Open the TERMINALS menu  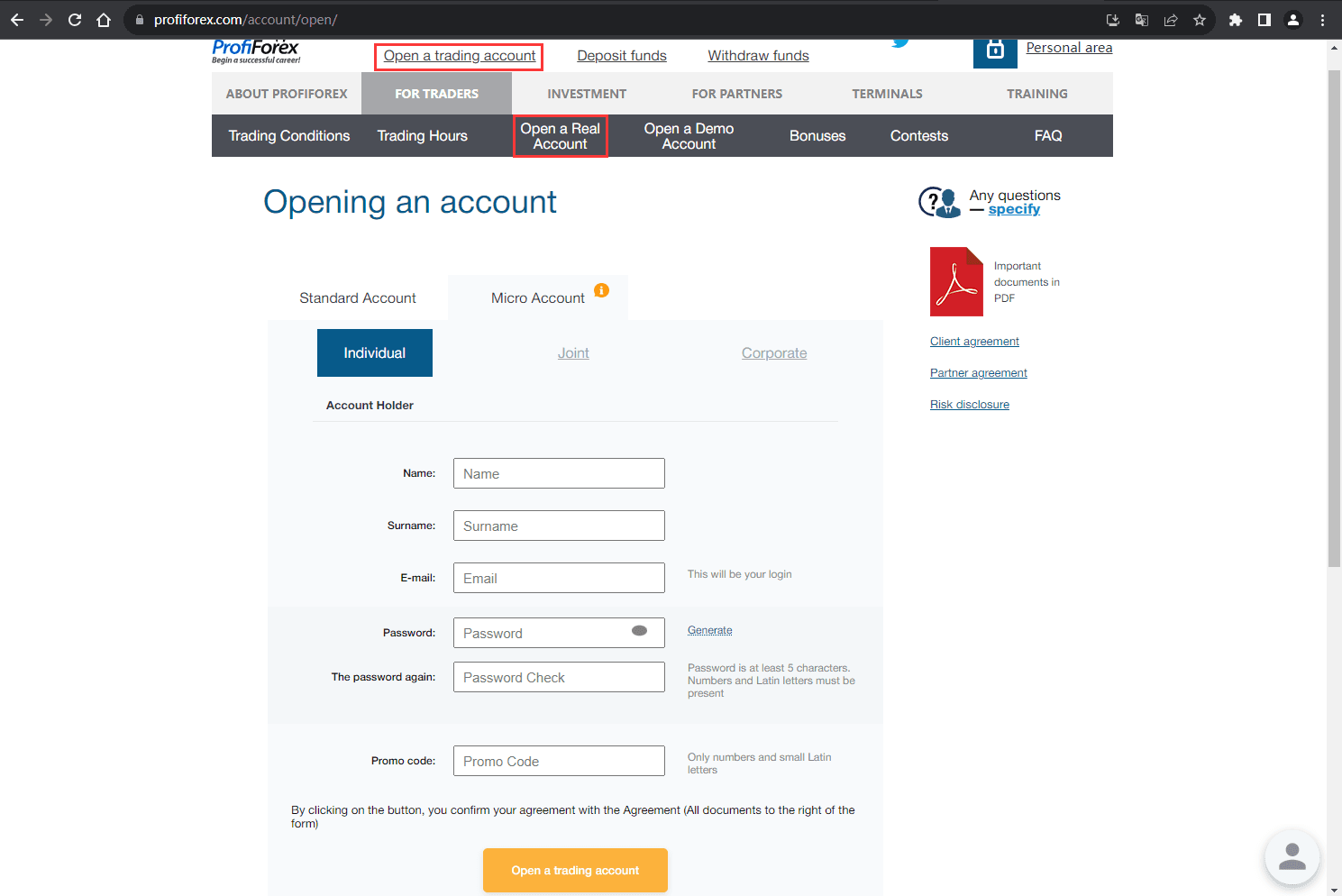[x=888, y=94]
